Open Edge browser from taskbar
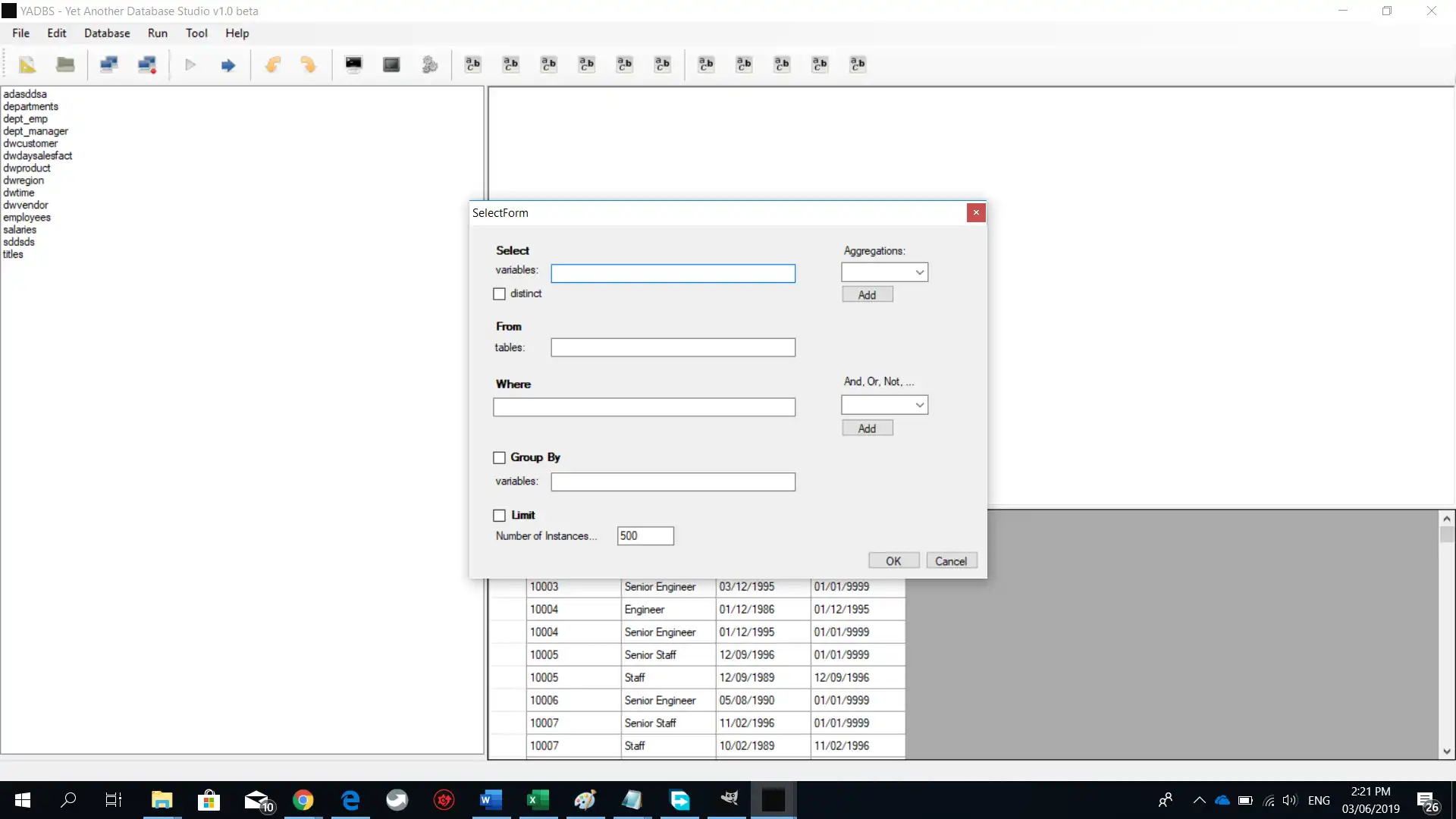 (350, 800)
